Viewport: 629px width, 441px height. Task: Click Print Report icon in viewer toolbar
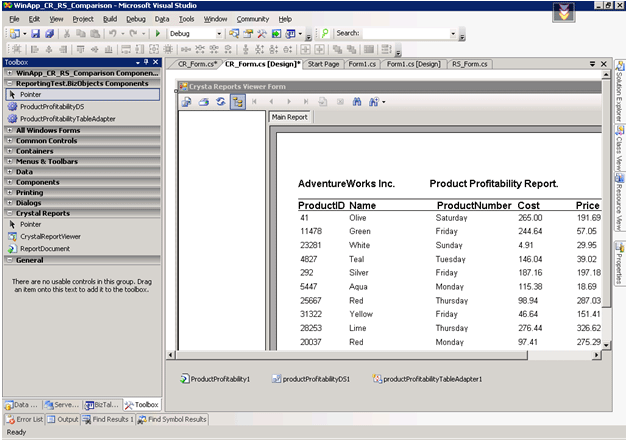pyautogui.click(x=204, y=102)
